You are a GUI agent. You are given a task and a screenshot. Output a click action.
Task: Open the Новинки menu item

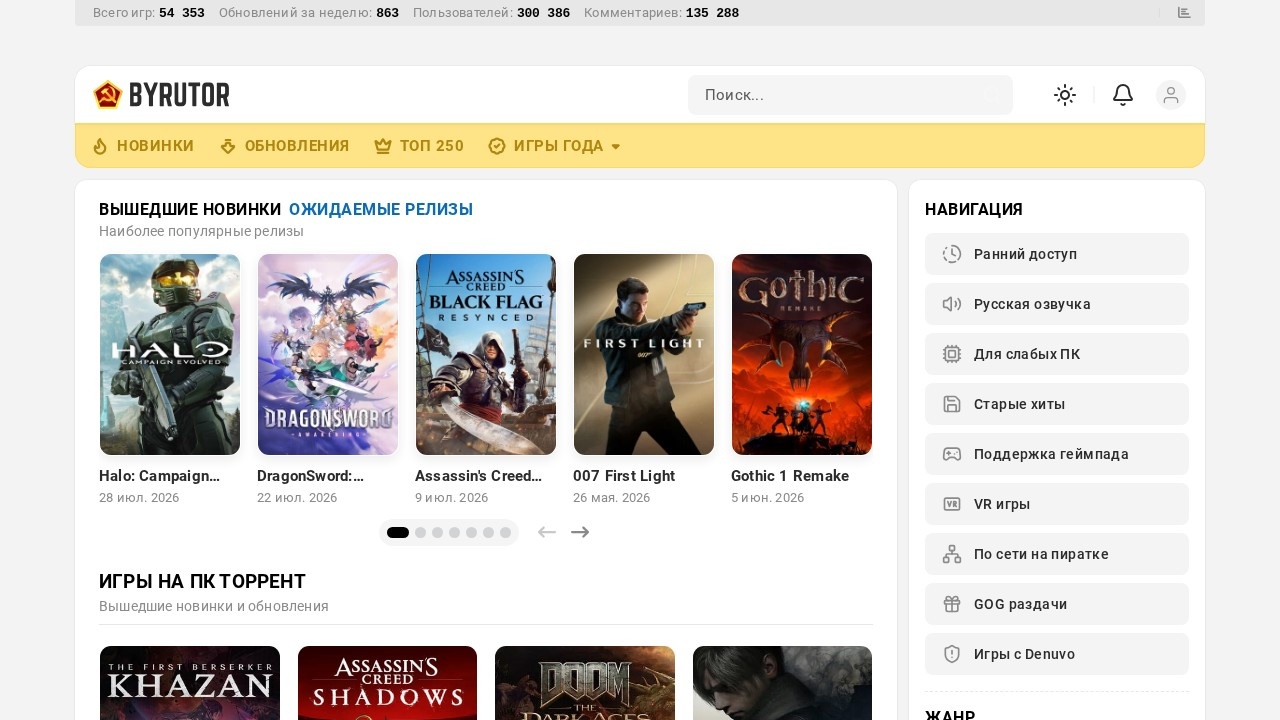(143, 146)
